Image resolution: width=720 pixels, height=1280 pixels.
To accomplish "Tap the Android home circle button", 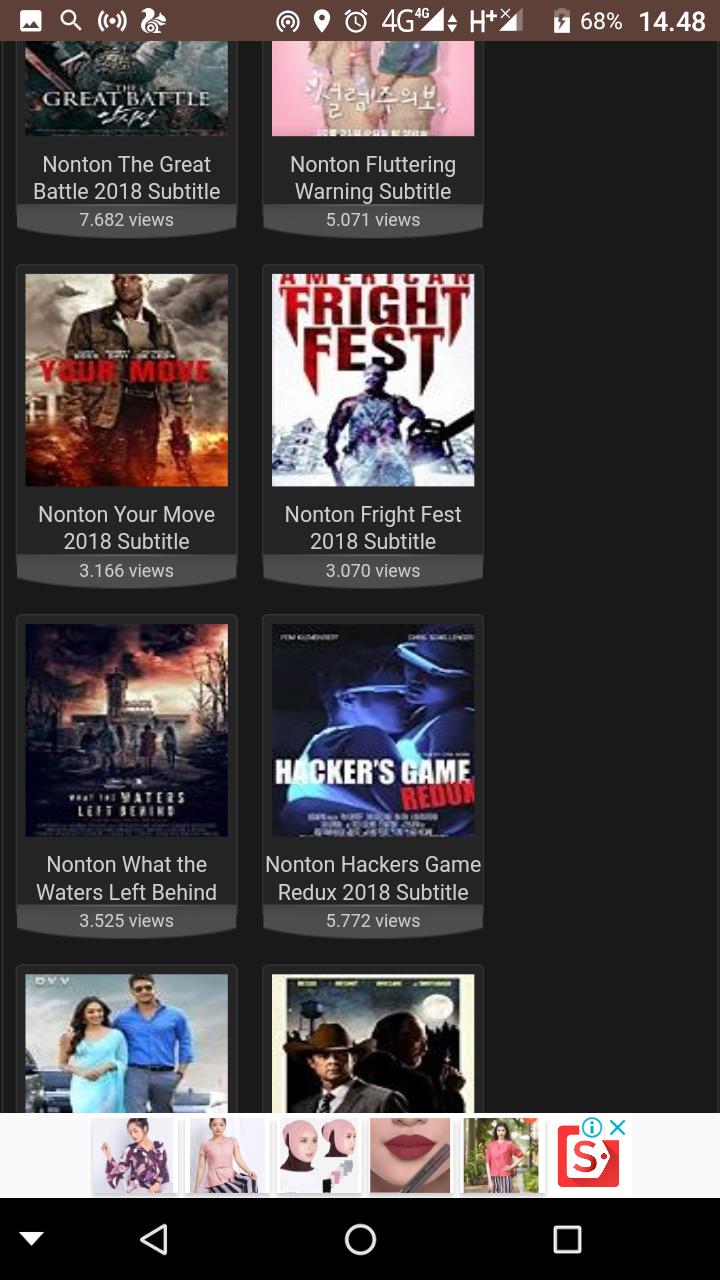I will (360, 1240).
